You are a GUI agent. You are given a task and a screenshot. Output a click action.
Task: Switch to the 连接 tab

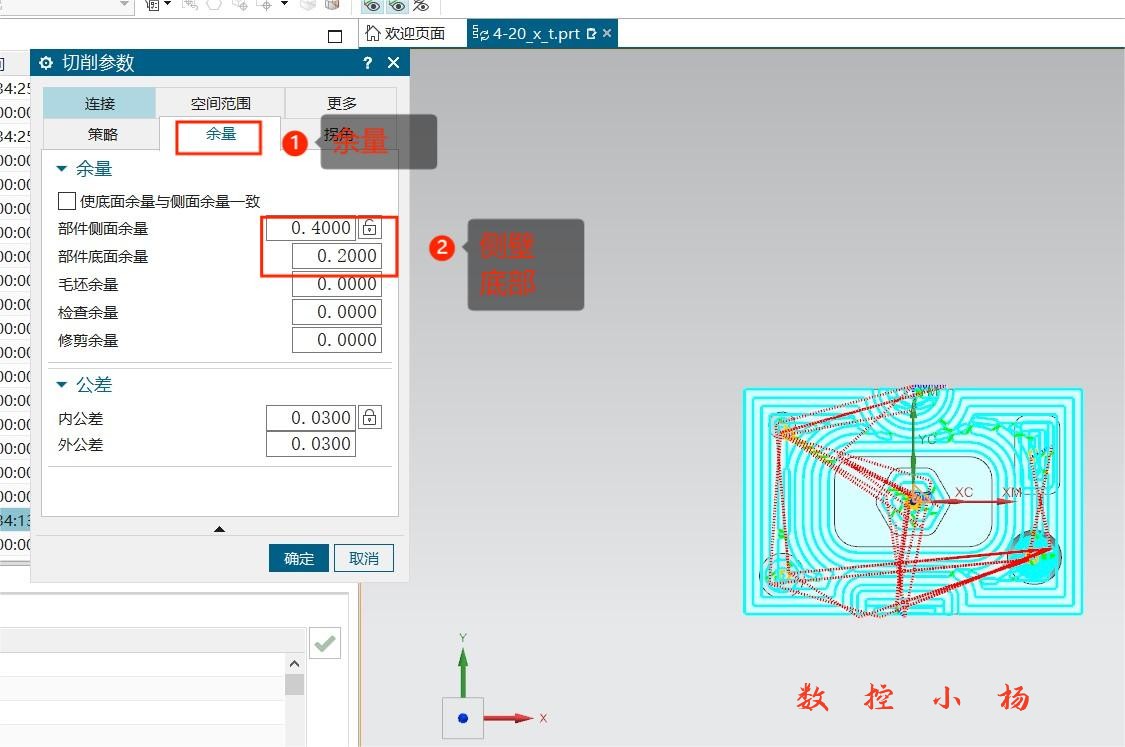pyautogui.click(x=100, y=103)
